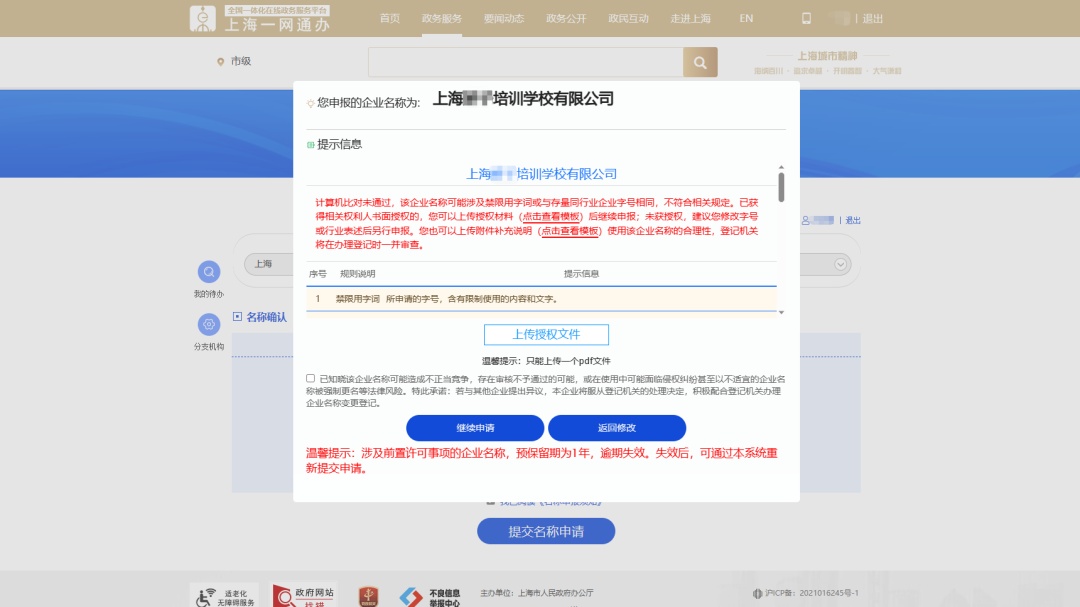
Task: Check the 已知晓该企业名称 acknowledgment checkbox
Action: 309,378
